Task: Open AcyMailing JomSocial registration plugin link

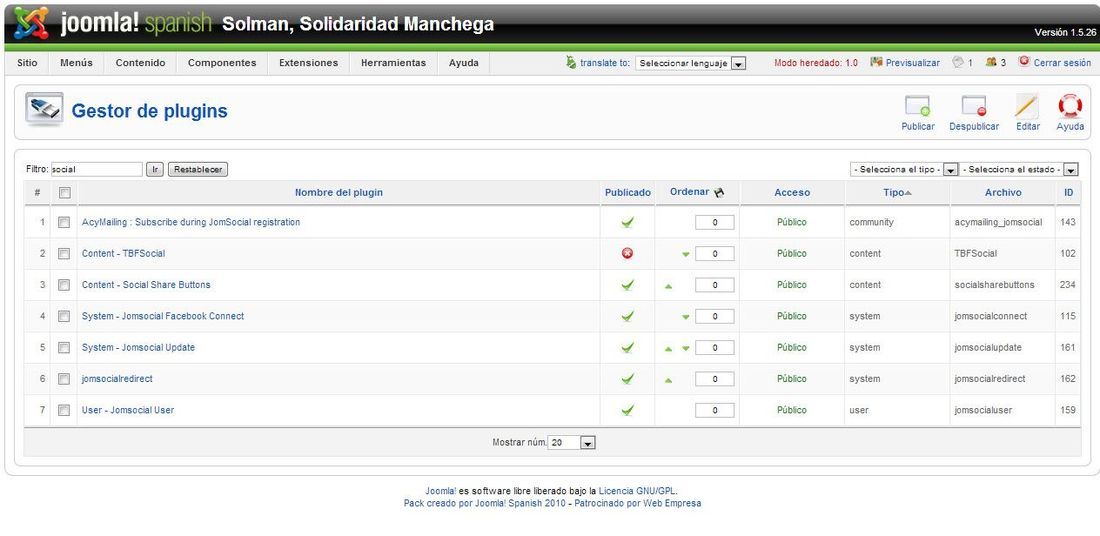Action: pyautogui.click(x=191, y=222)
